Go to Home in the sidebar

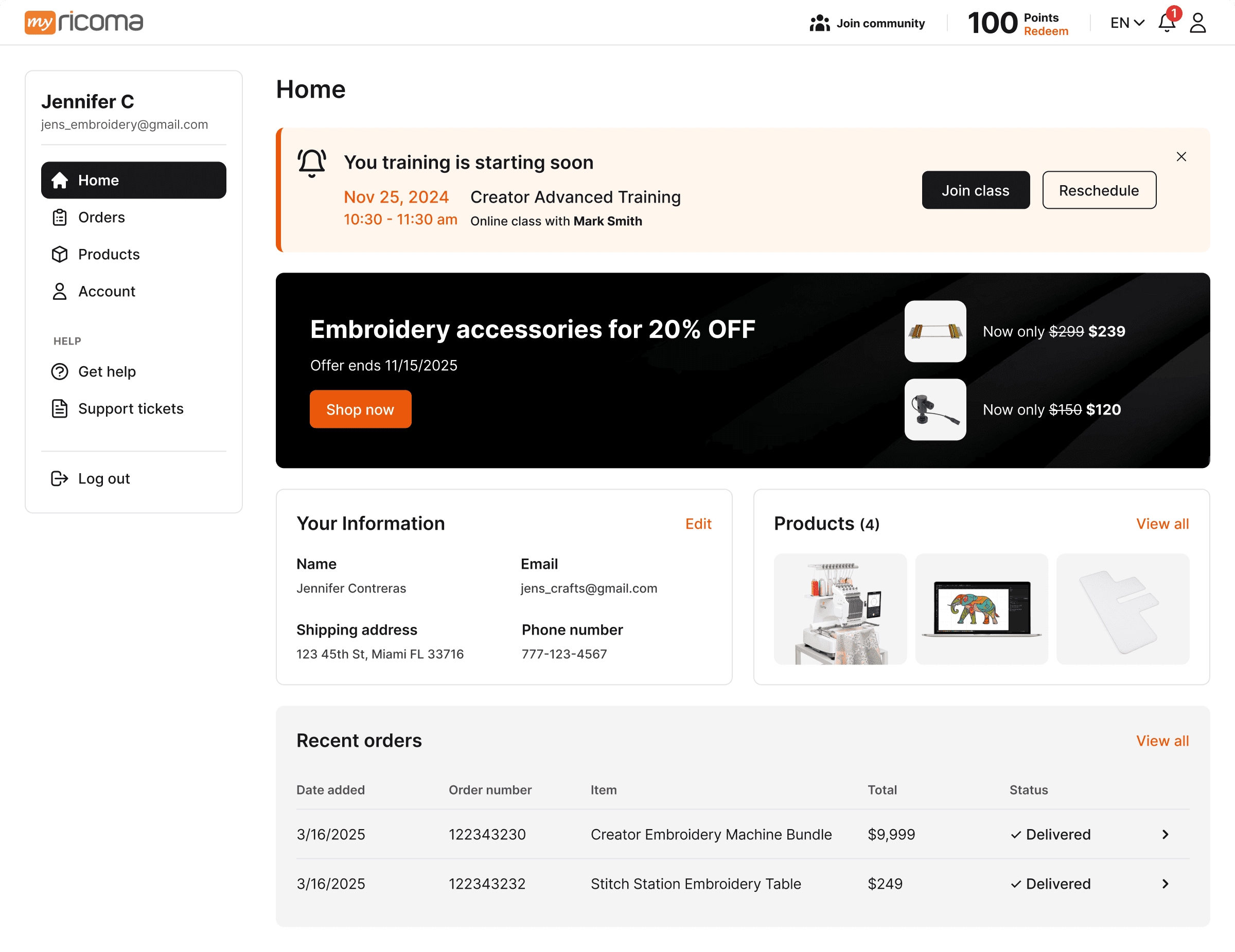click(133, 181)
